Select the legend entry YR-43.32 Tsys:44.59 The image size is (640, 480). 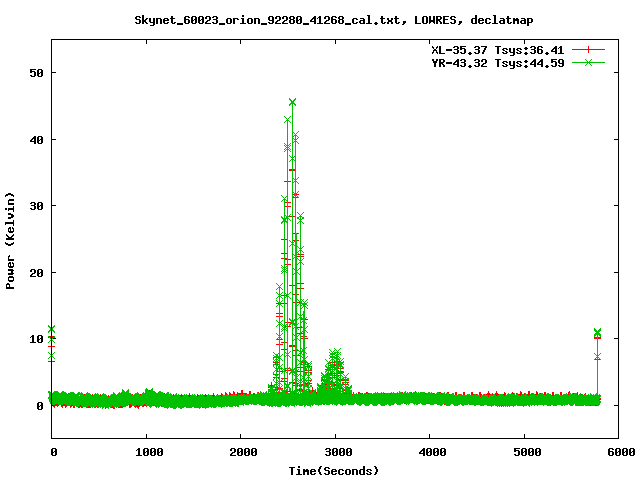(x=498, y=63)
